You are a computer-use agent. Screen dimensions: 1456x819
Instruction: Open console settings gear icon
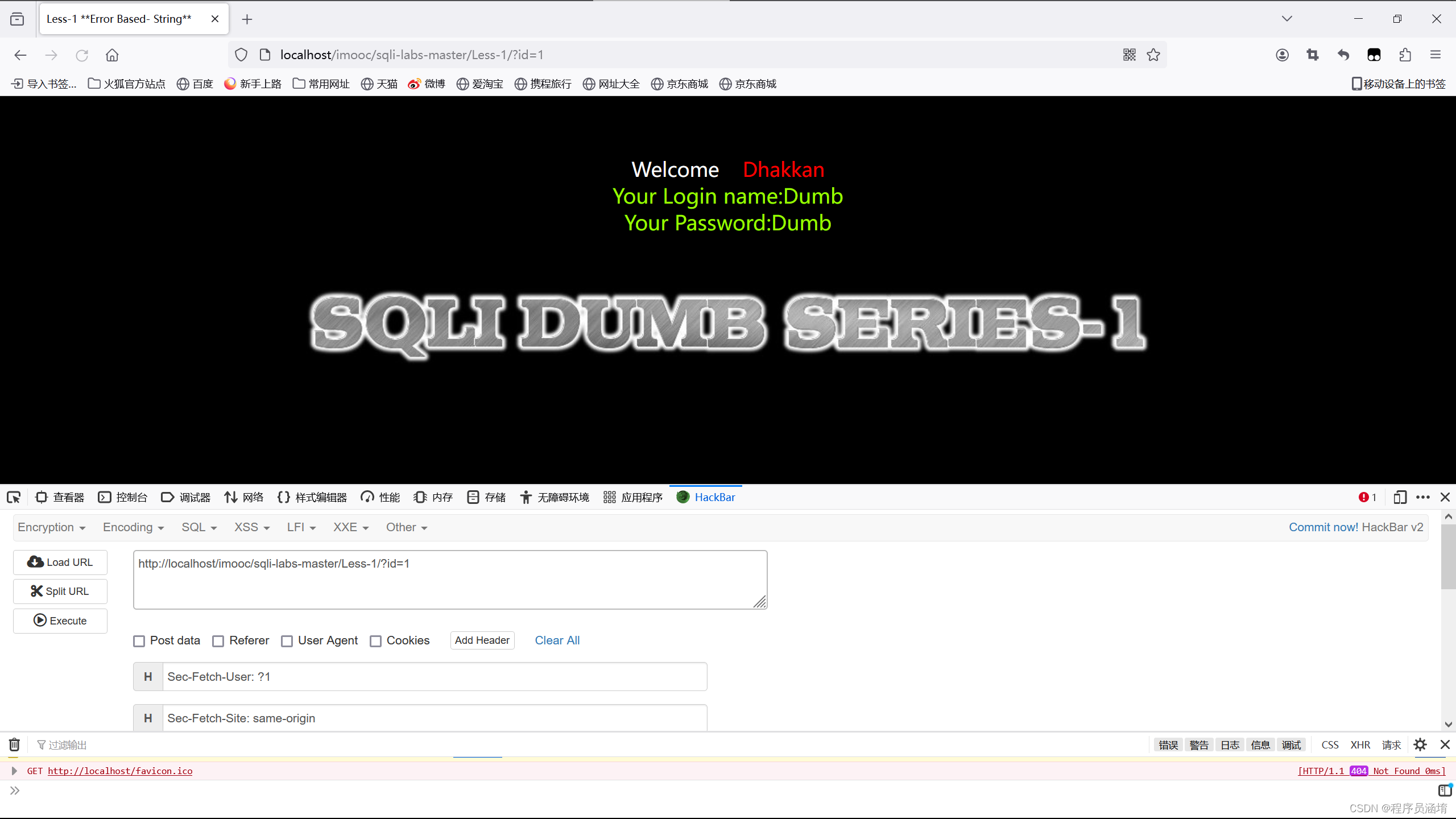1420,744
